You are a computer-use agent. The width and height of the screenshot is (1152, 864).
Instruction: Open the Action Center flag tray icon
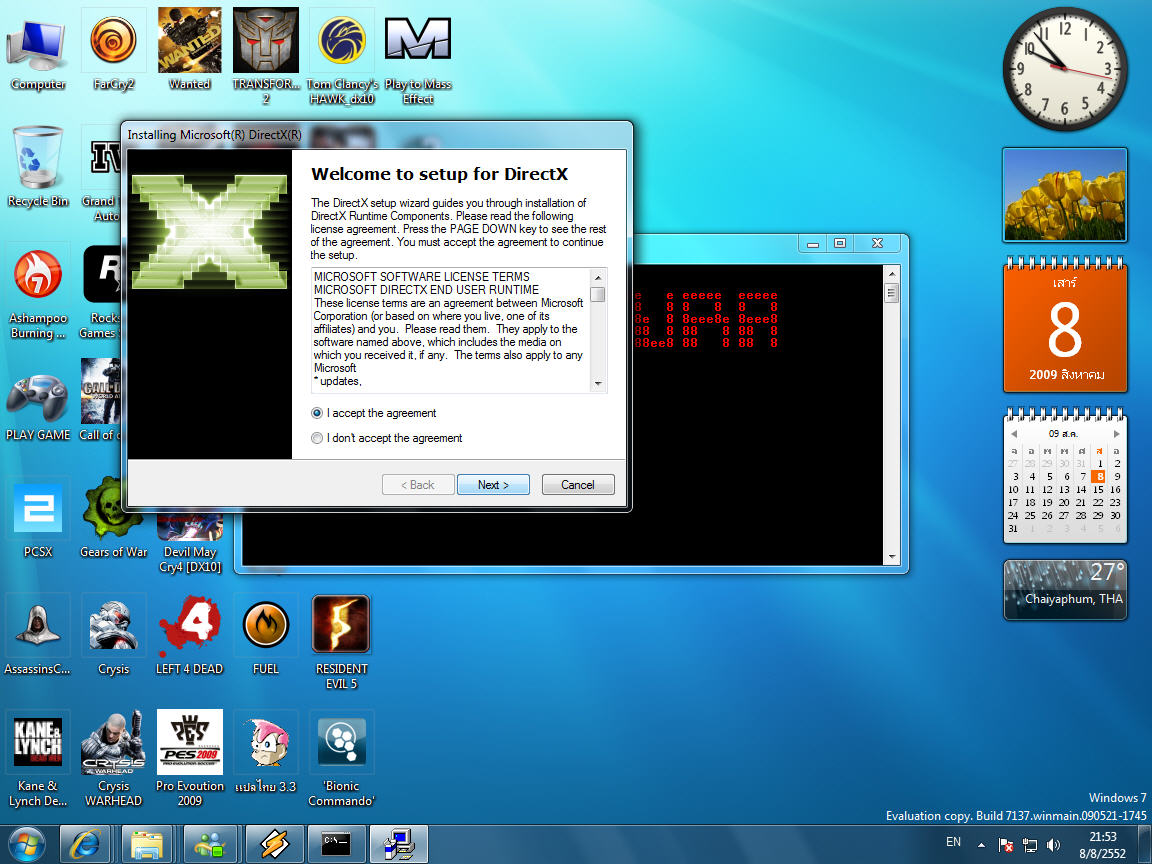pyautogui.click(x=1007, y=846)
